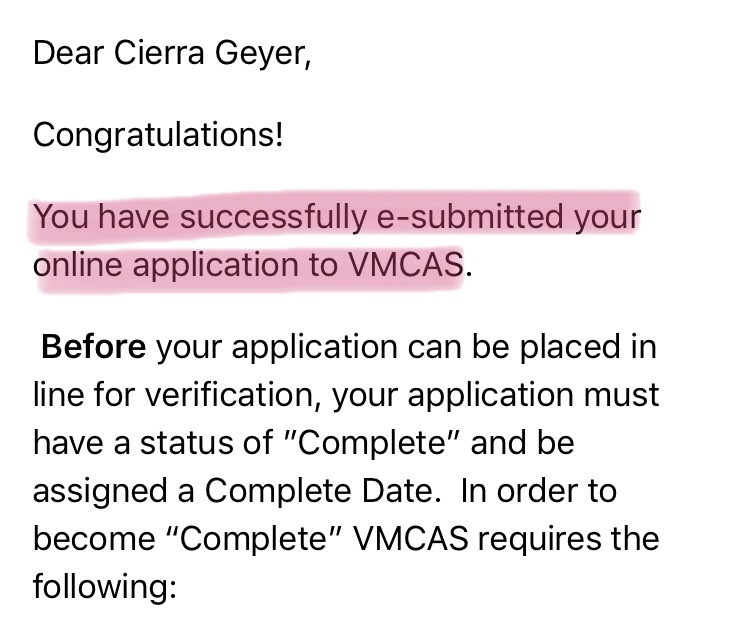Click the bold word "Before"

(x=94, y=347)
